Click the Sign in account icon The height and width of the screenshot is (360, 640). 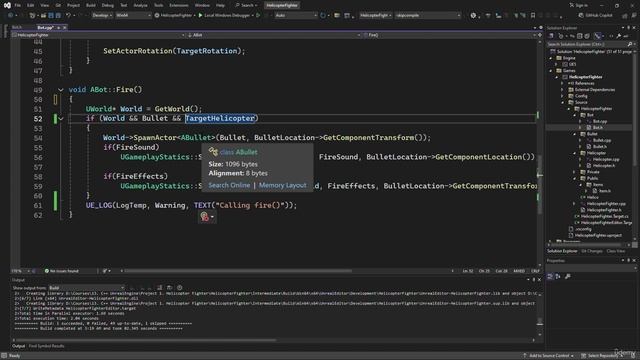571,5
